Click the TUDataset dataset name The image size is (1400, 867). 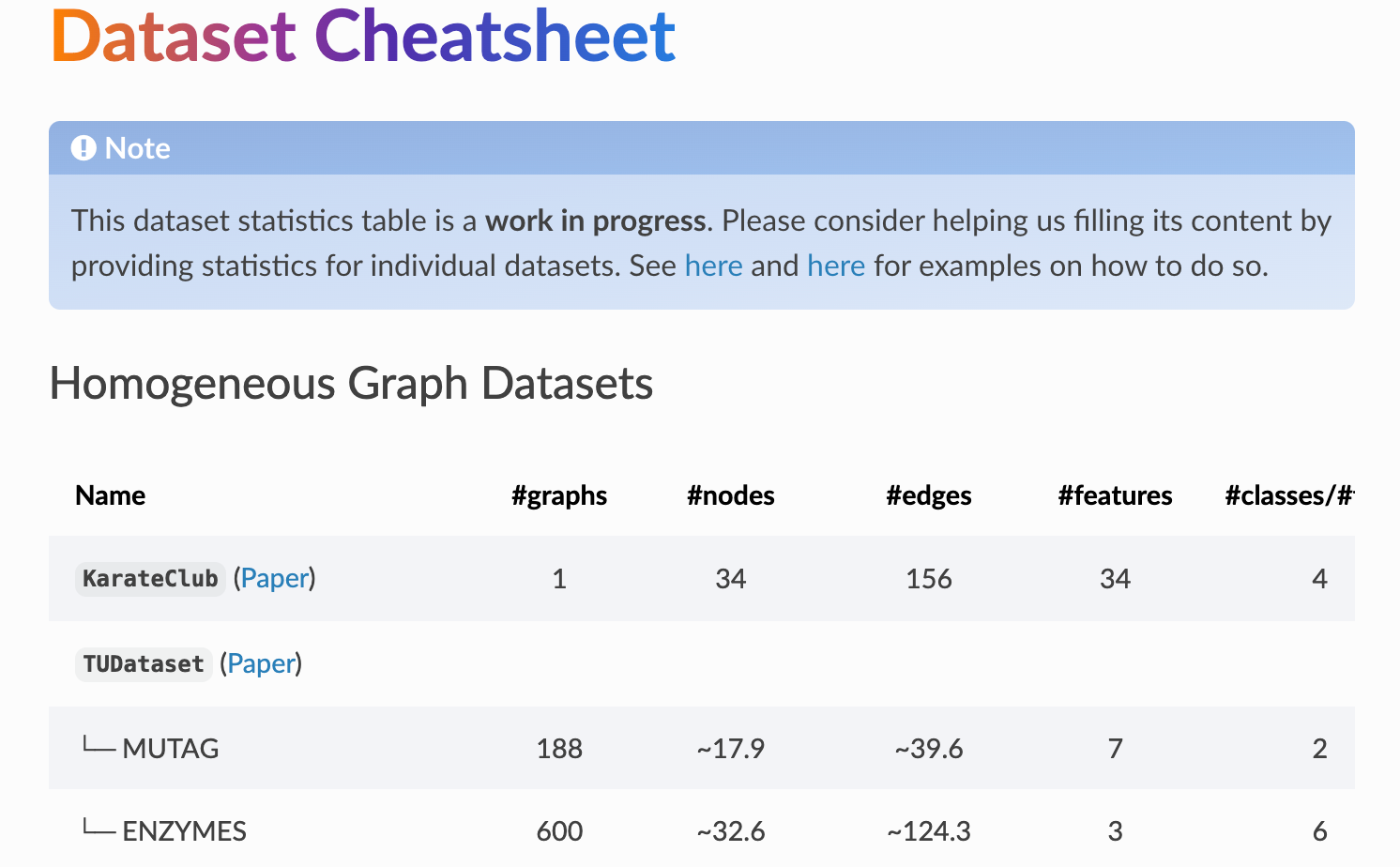144,664
